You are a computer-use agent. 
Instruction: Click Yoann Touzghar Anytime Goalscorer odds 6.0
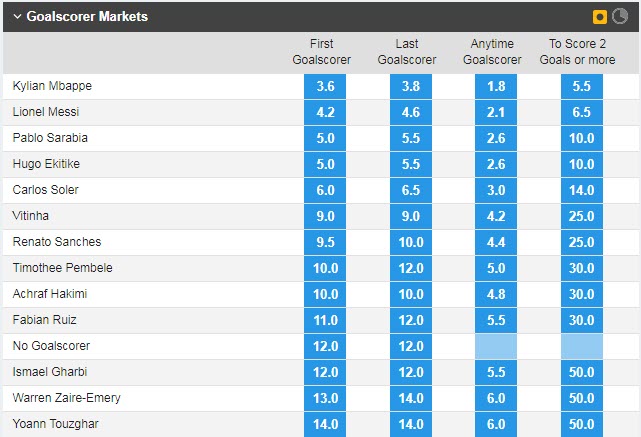tap(496, 424)
